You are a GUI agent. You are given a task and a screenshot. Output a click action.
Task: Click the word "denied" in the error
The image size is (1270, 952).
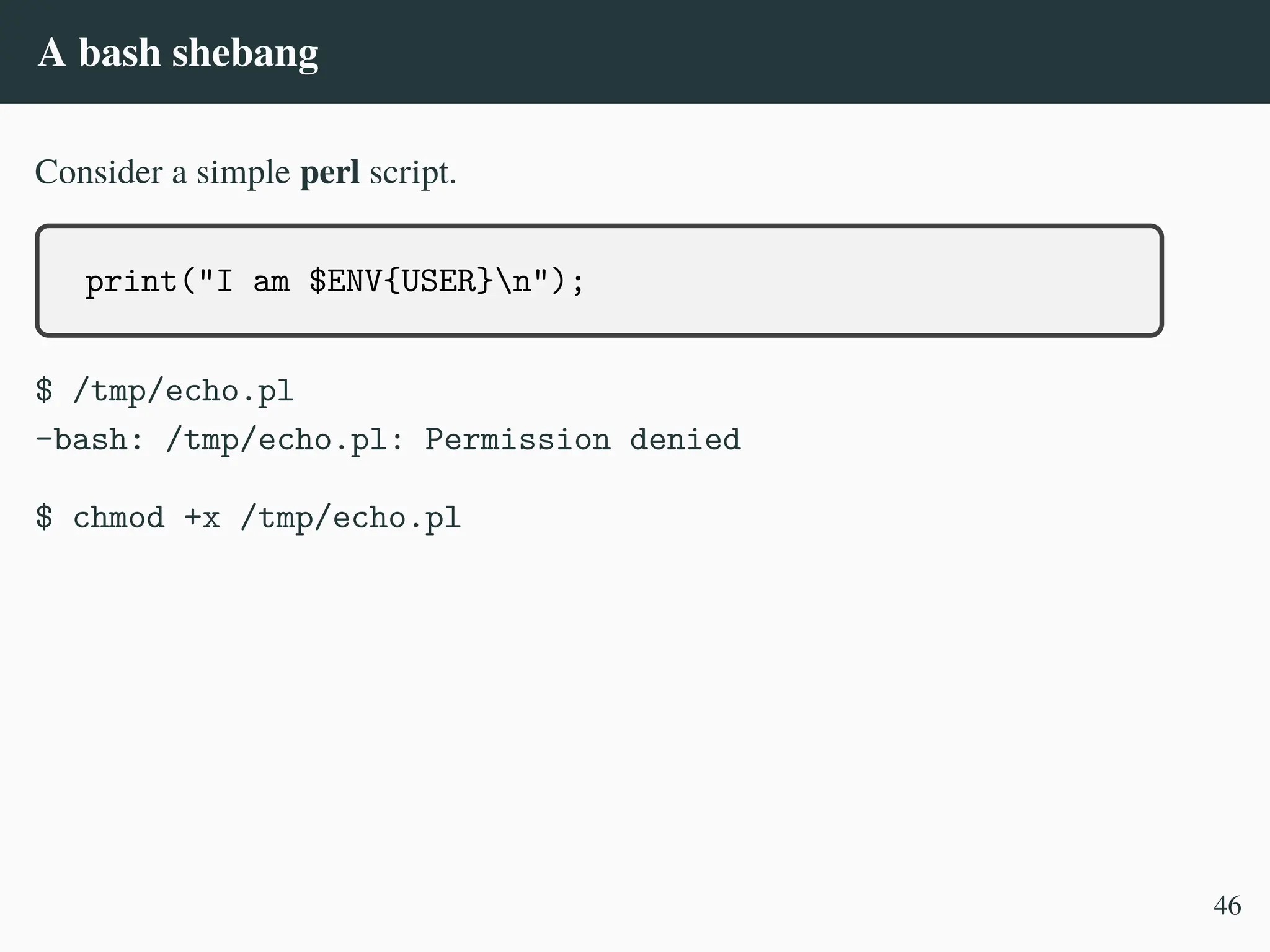pyautogui.click(x=685, y=440)
